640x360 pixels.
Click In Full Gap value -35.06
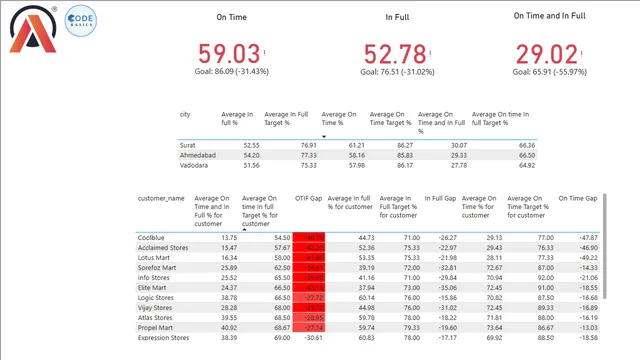[447, 288]
